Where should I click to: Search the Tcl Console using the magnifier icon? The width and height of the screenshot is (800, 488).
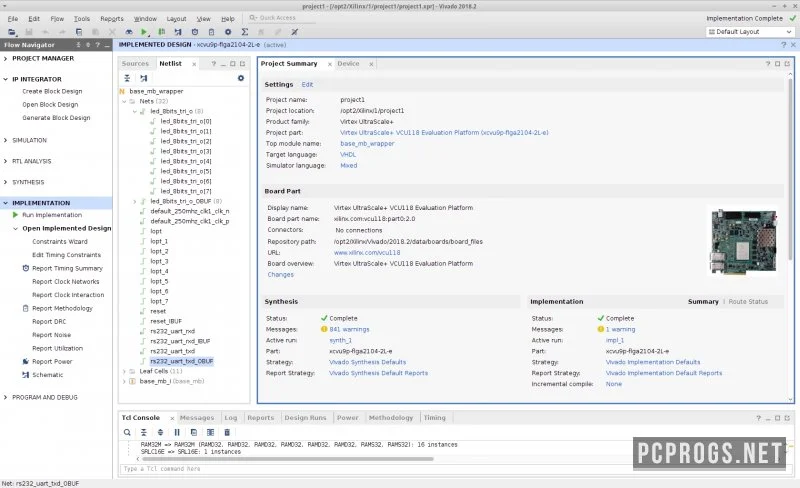tap(127, 432)
